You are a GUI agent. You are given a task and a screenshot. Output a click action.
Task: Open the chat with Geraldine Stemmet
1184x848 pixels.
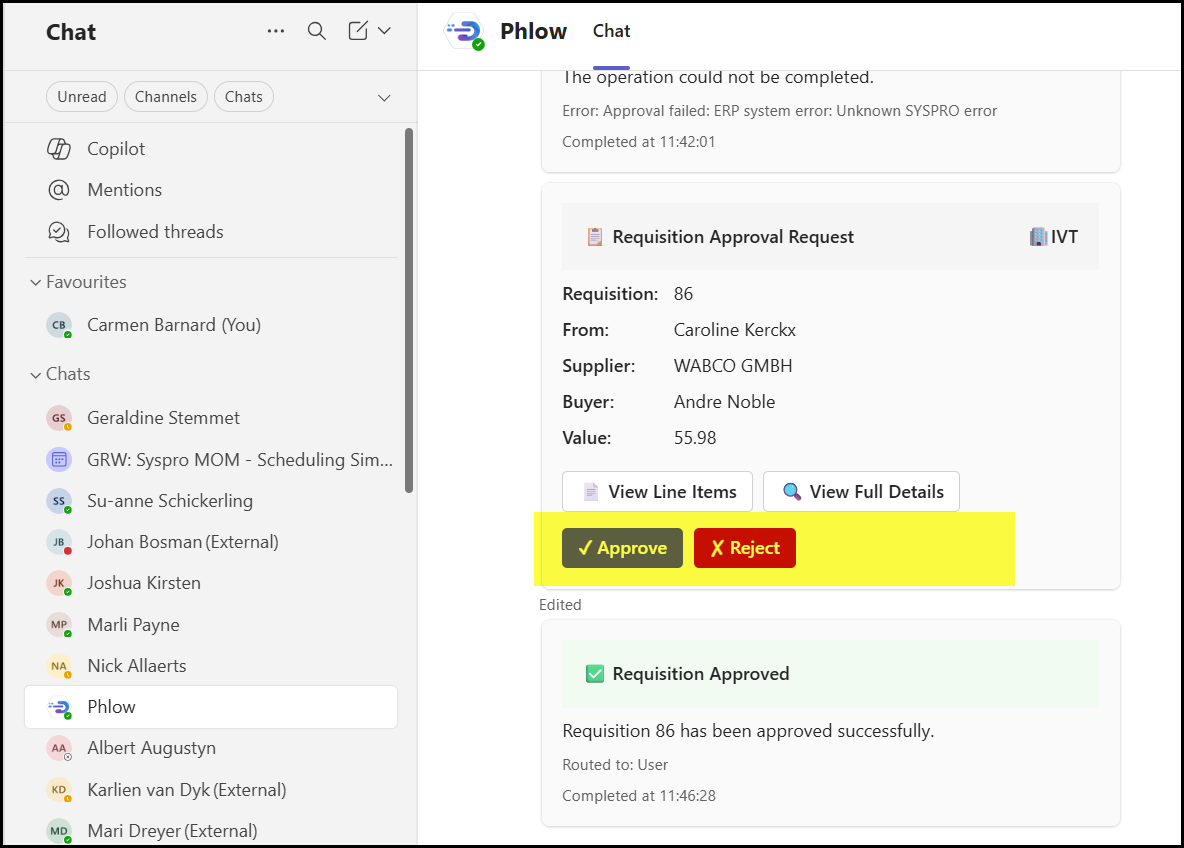(163, 418)
